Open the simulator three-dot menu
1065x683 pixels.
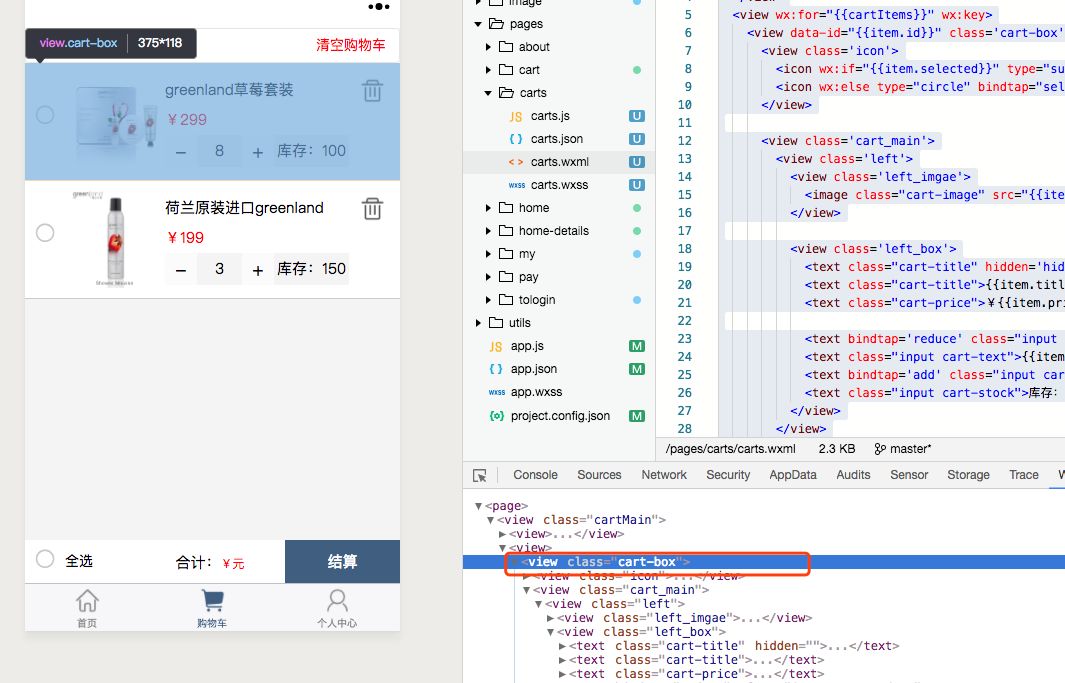tap(379, 7)
